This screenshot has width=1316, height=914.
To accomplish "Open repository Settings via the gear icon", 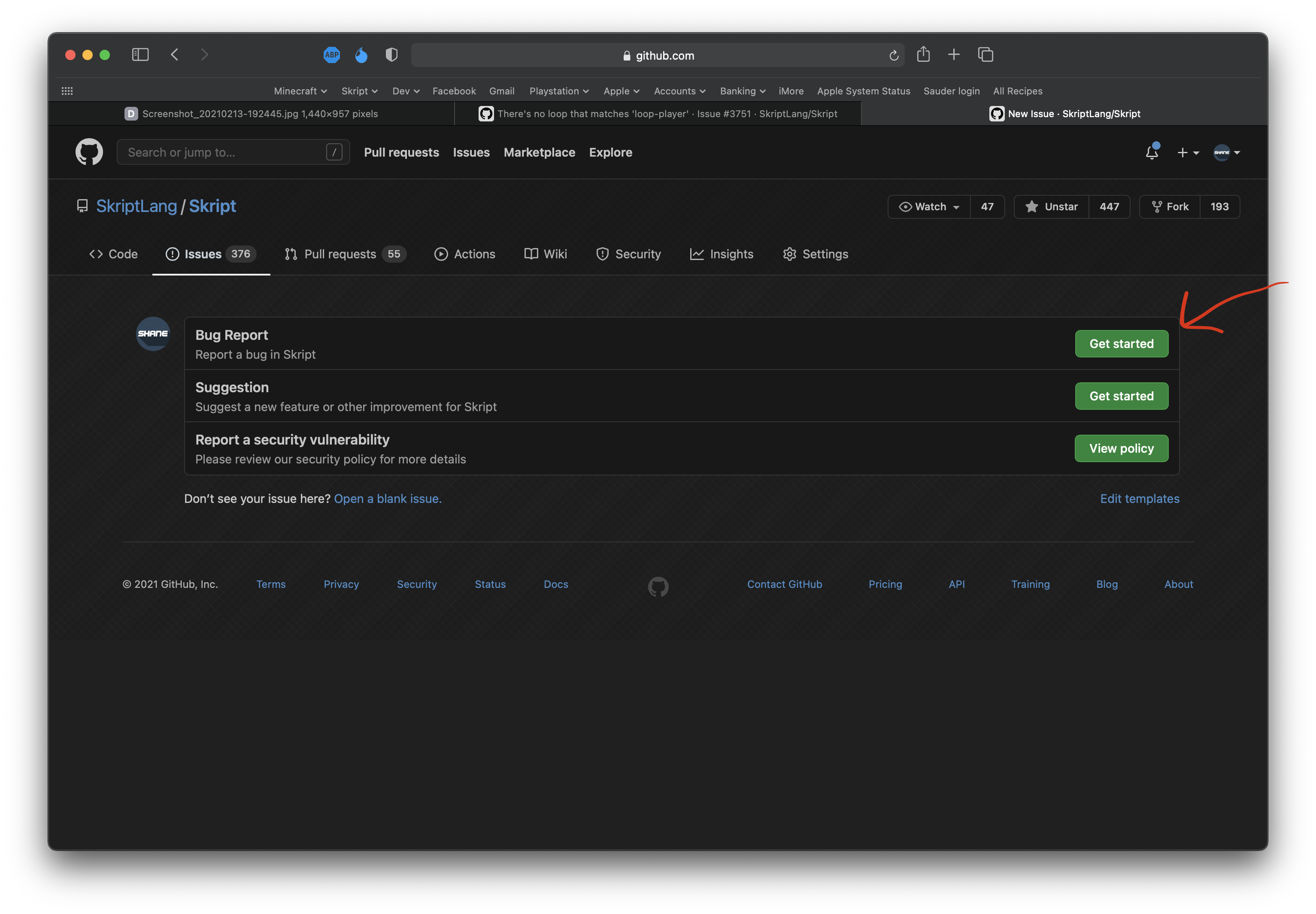I will (x=790, y=254).
